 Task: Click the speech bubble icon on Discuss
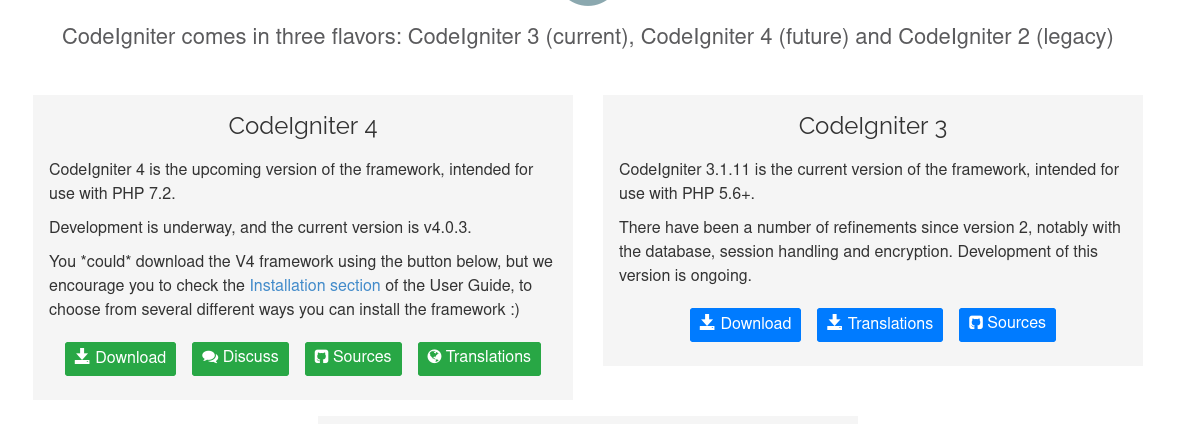pyautogui.click(x=210, y=357)
